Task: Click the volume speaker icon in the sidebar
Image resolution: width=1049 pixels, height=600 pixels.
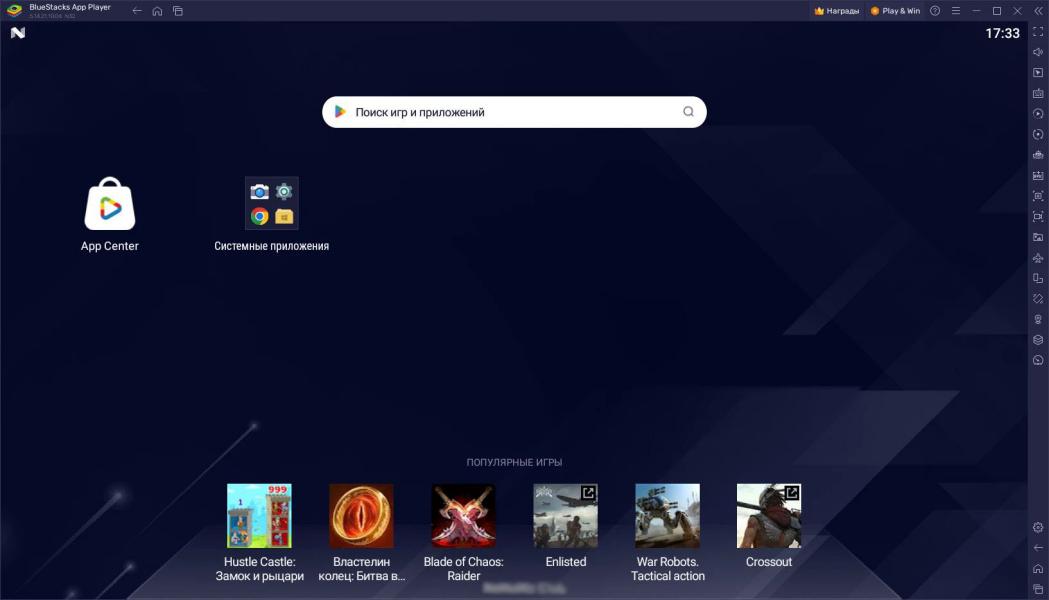Action: [x=1038, y=52]
